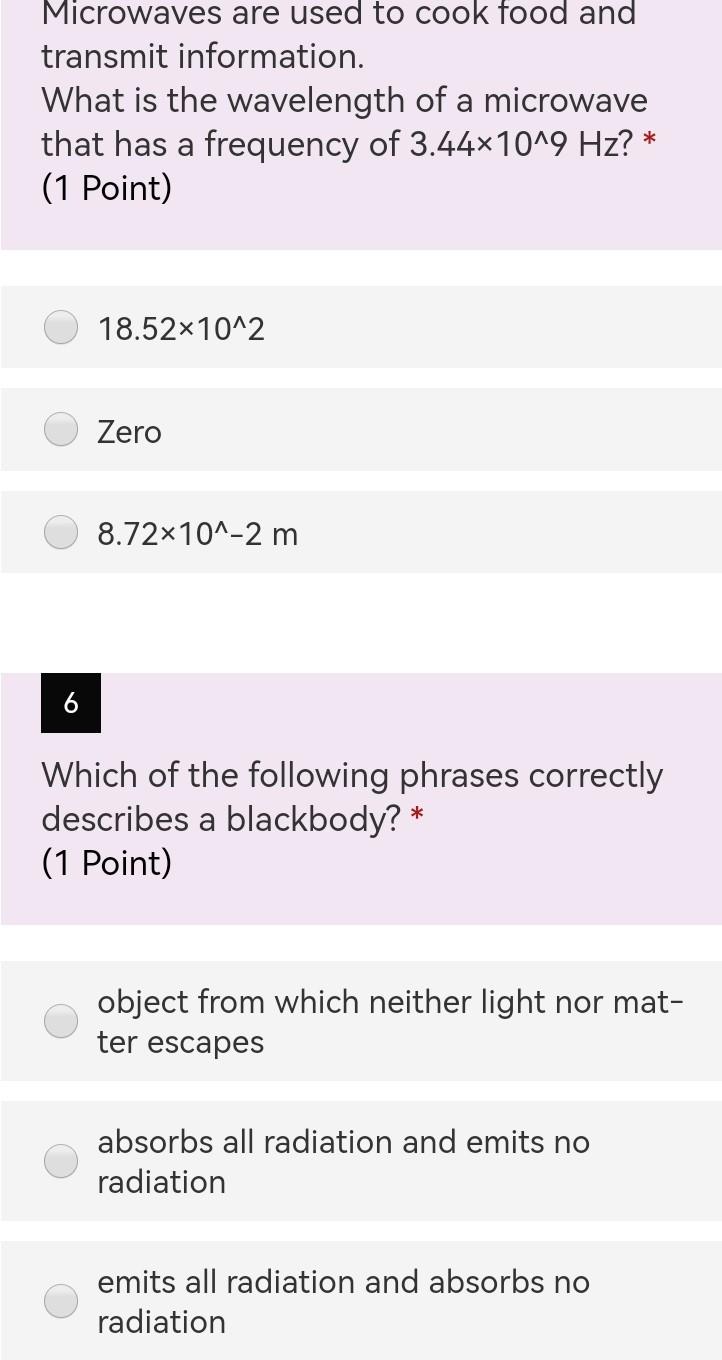This screenshot has width=722, height=1360.
Task: Click text "emits all radiation and absorbs no radiation"
Action: (343, 1301)
